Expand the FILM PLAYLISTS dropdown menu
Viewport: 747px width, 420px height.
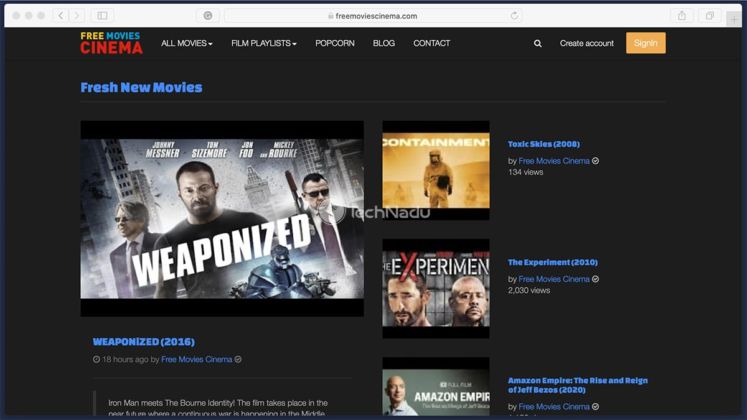[264, 43]
